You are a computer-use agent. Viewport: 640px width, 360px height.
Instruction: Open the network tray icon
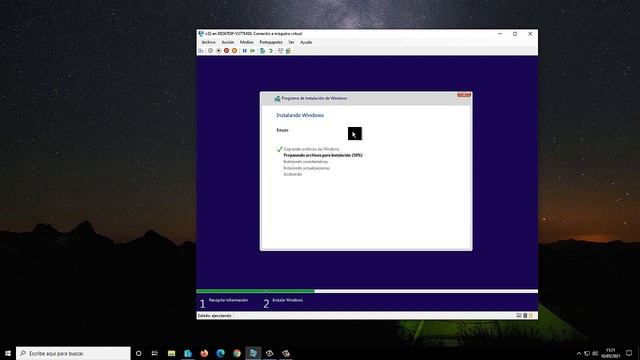click(587, 353)
